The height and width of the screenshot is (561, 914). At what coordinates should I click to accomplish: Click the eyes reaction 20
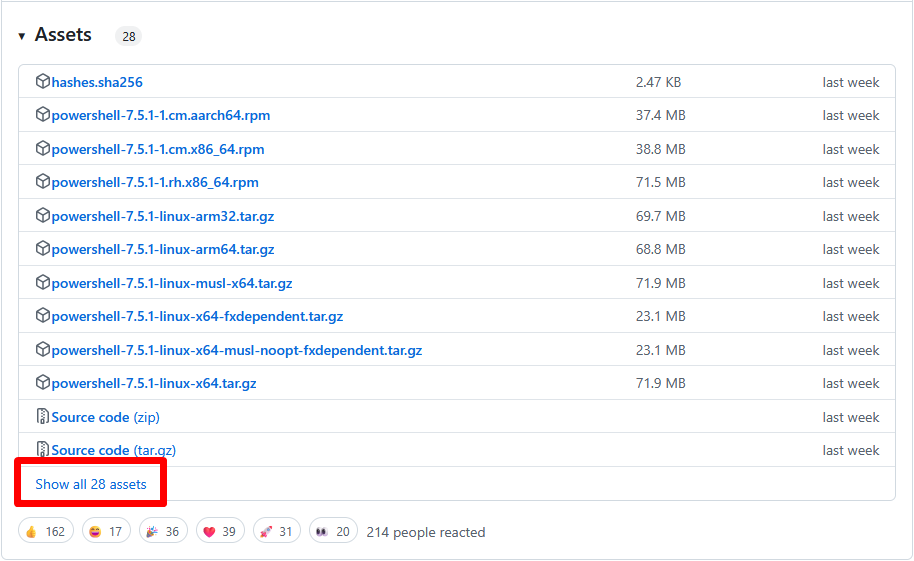coord(333,531)
